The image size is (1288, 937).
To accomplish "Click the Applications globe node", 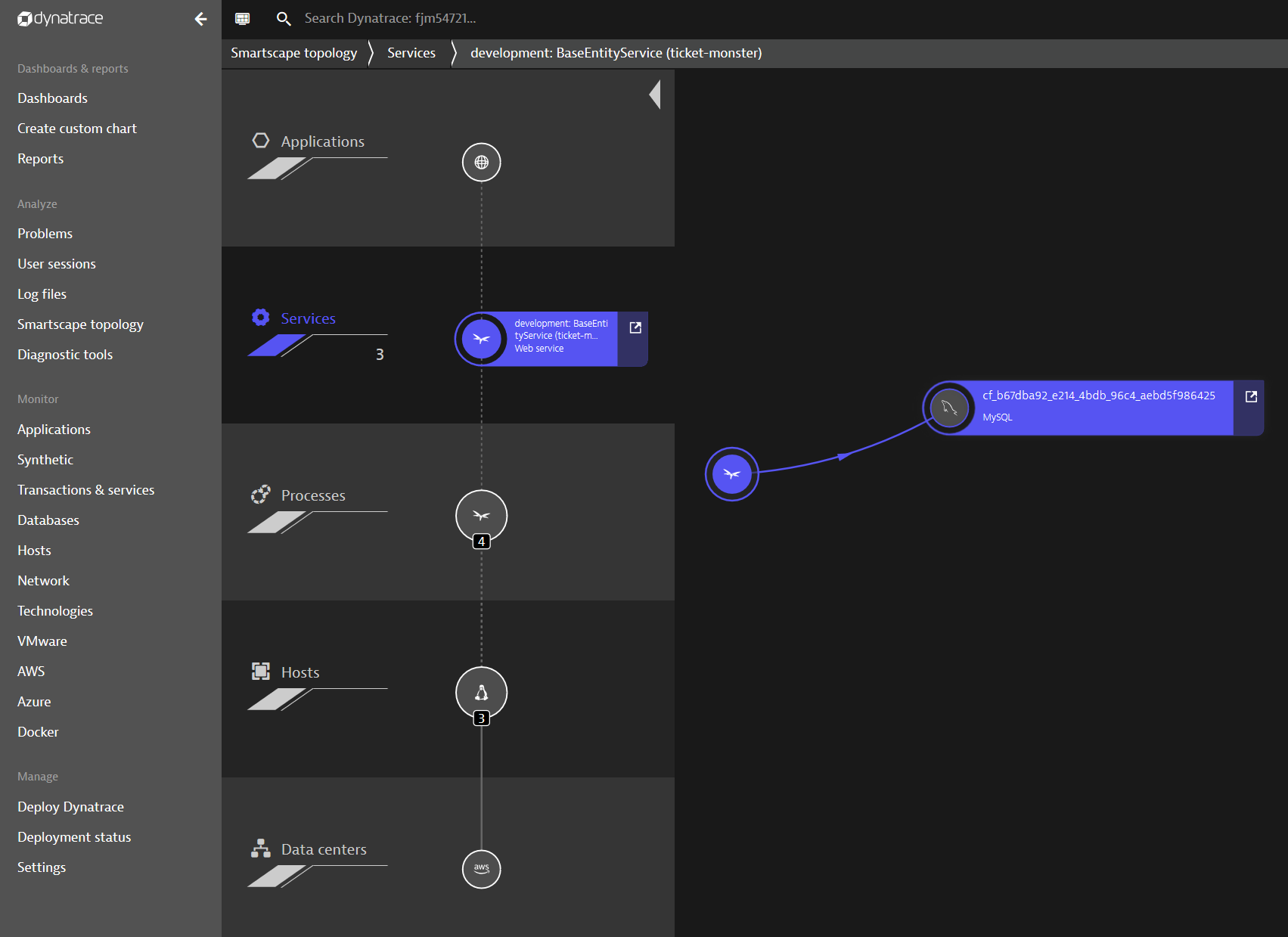I will [x=481, y=163].
